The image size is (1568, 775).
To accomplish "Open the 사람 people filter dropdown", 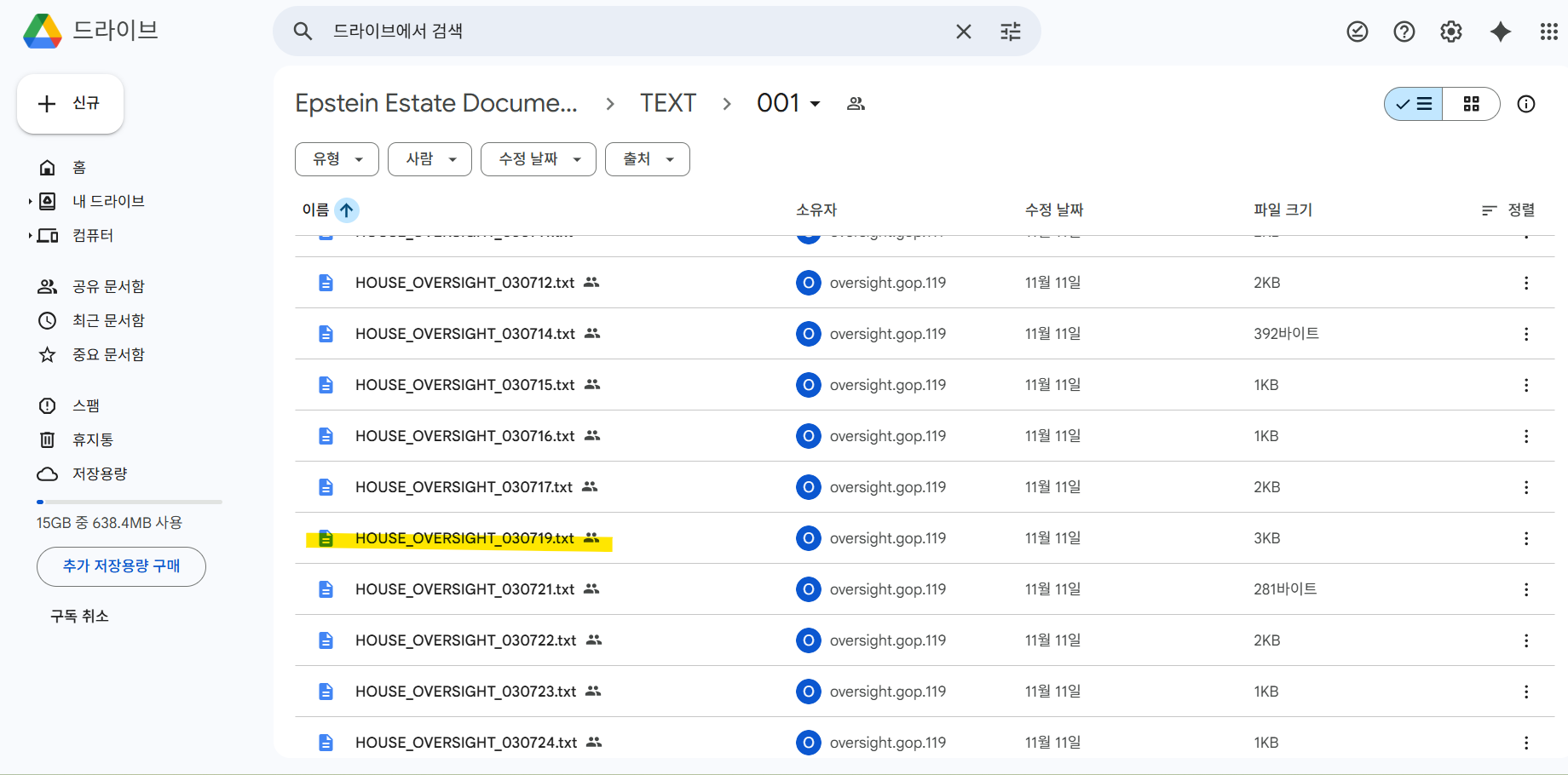I will pos(429,159).
